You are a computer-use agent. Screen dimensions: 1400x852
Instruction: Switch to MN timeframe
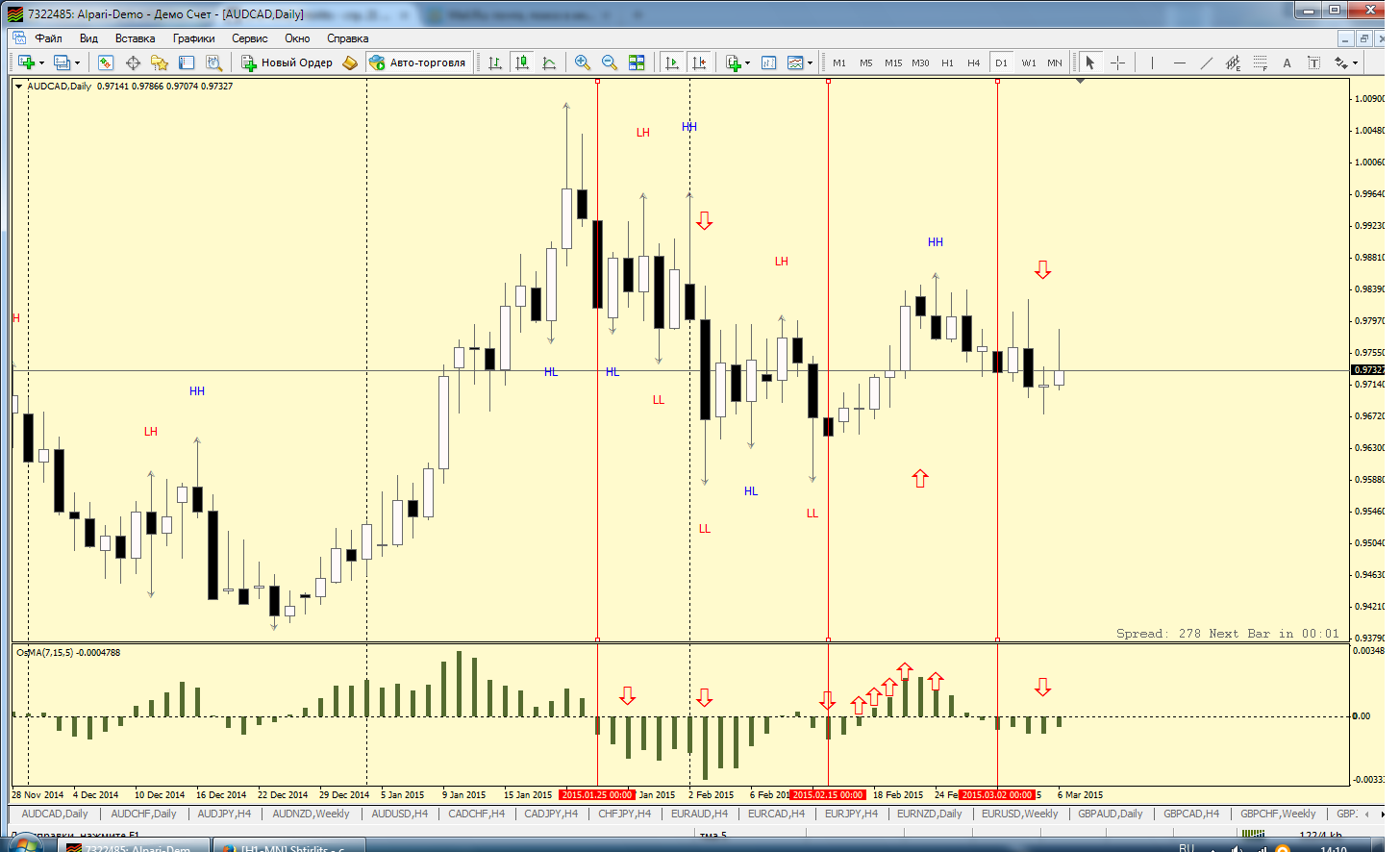1055,63
